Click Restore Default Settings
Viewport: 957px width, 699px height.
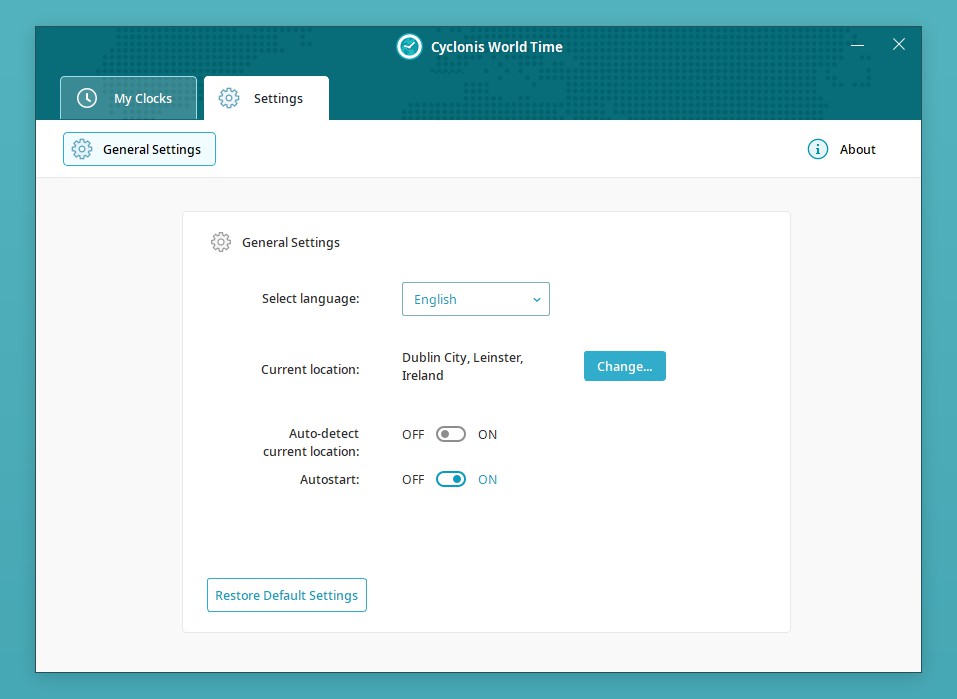(x=286, y=595)
